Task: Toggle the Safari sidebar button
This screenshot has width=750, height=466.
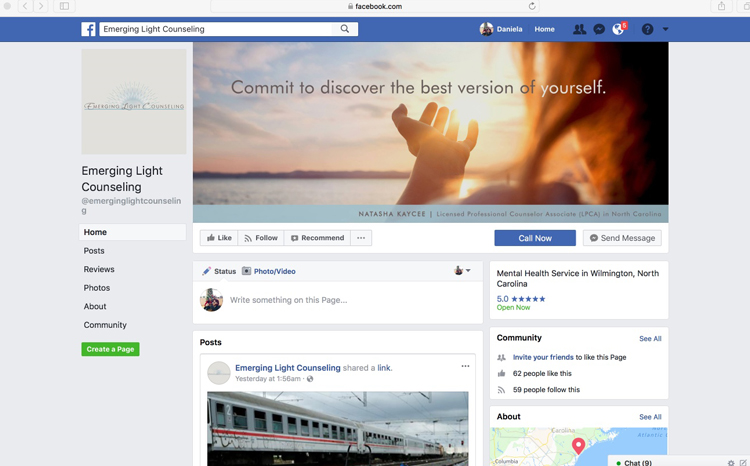Action: pyautogui.click(x=64, y=6)
